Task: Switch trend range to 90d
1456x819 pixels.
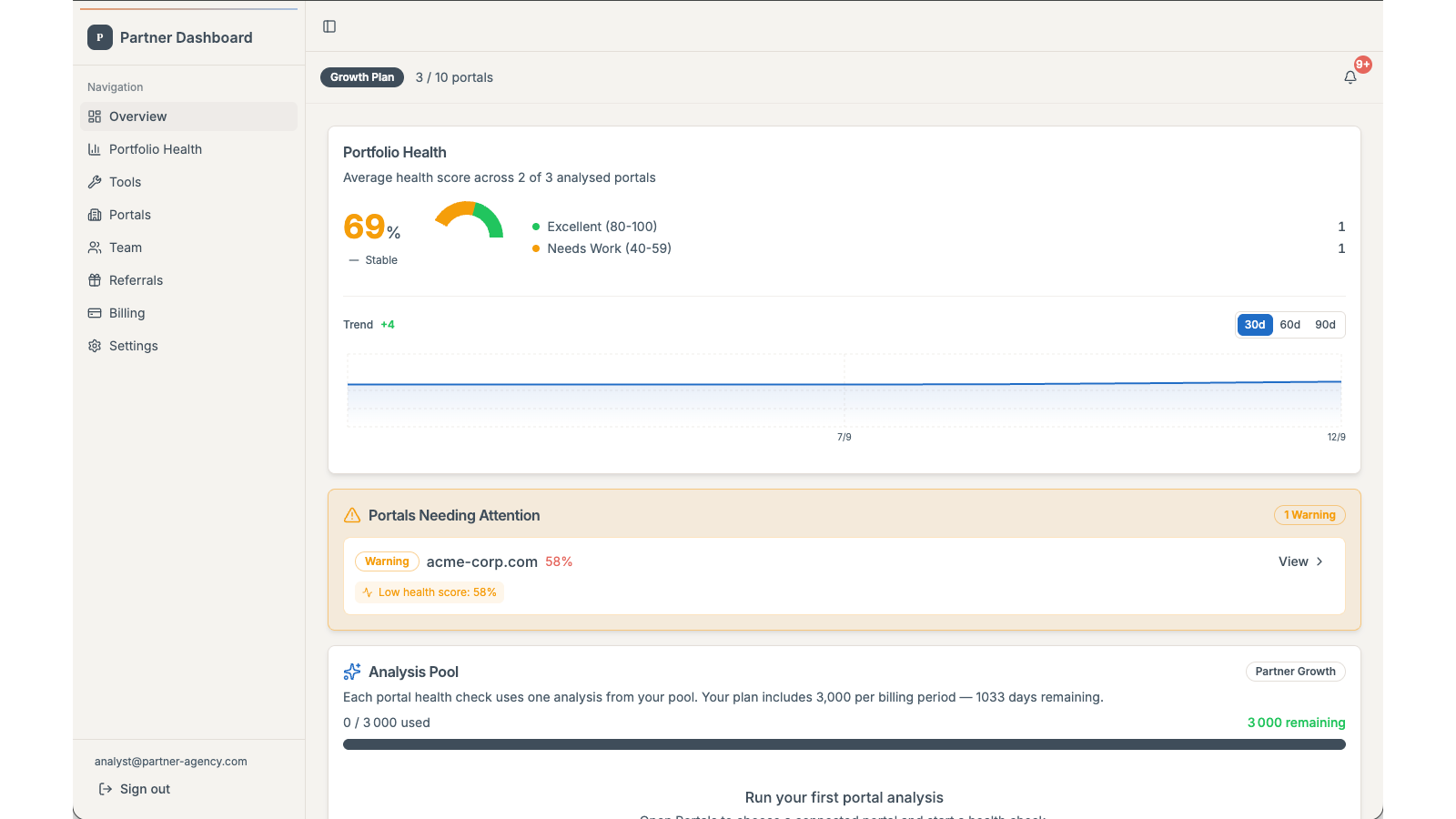Action: [x=1325, y=325]
